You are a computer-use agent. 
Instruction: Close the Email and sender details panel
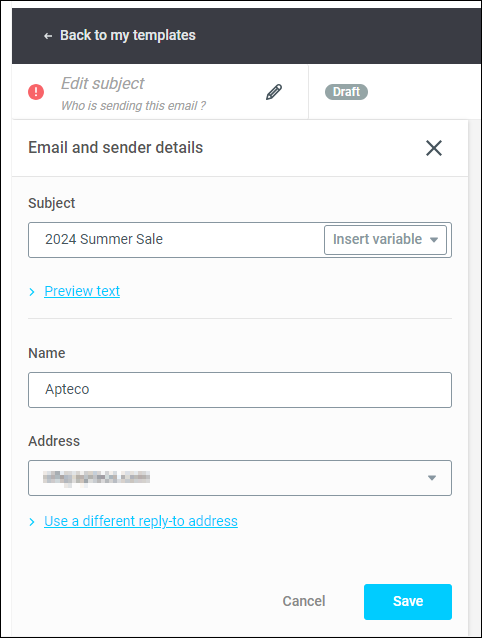pyautogui.click(x=434, y=148)
